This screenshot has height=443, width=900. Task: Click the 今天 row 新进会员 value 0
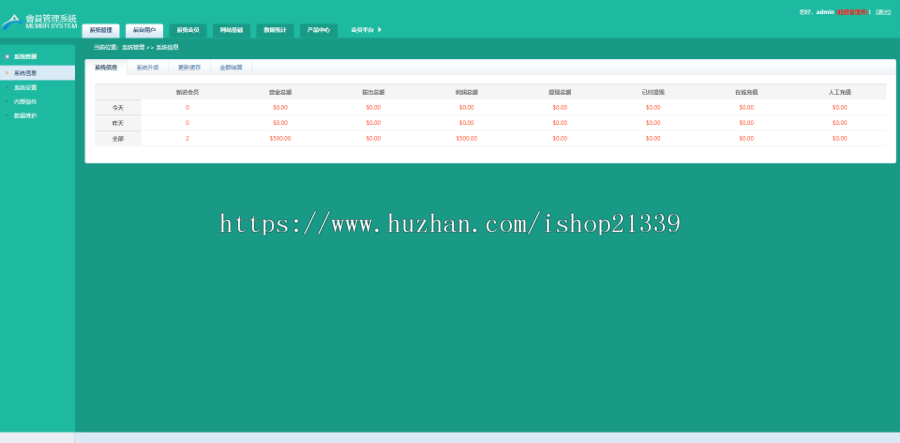(x=188, y=107)
